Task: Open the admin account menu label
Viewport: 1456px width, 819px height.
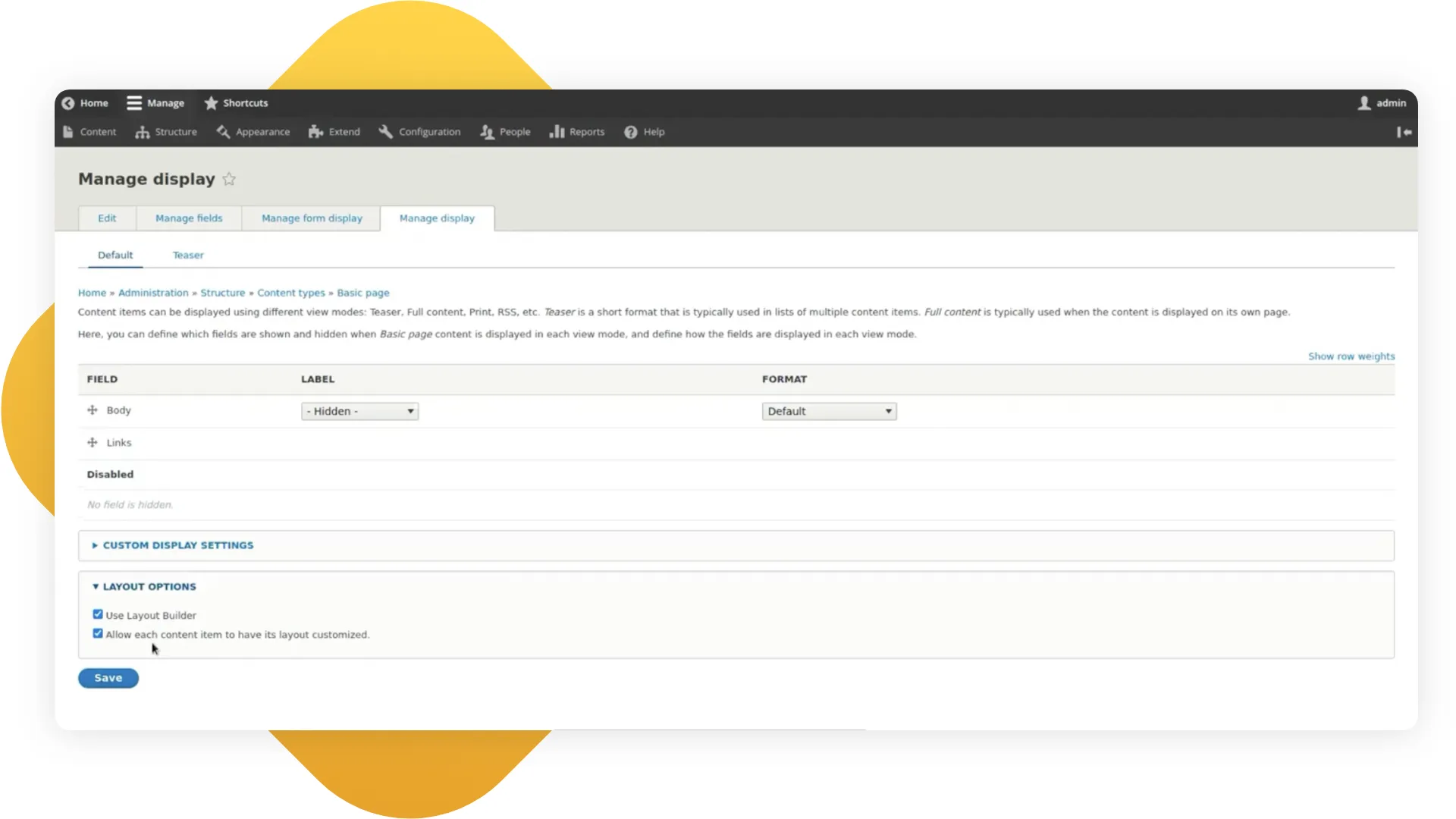Action: point(1392,103)
